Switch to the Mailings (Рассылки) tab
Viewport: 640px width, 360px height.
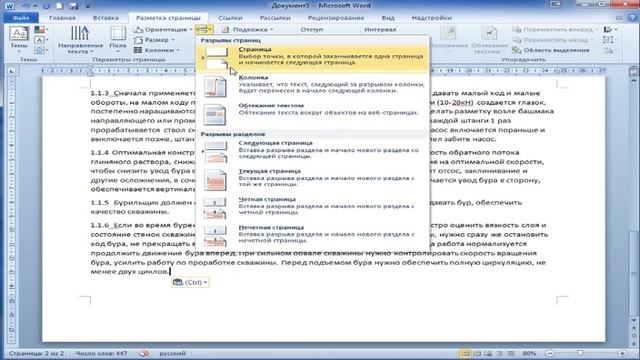[275, 18]
